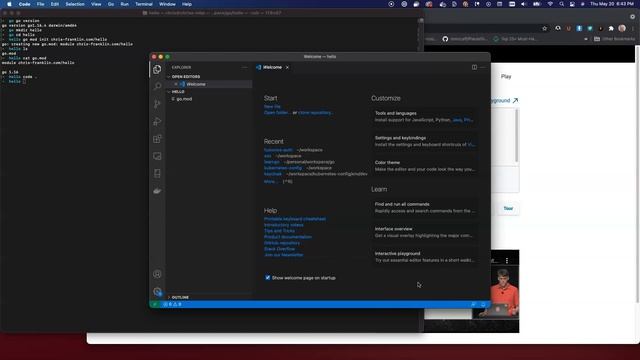
Task: Open the Docker view in activity bar
Action: [157, 191]
